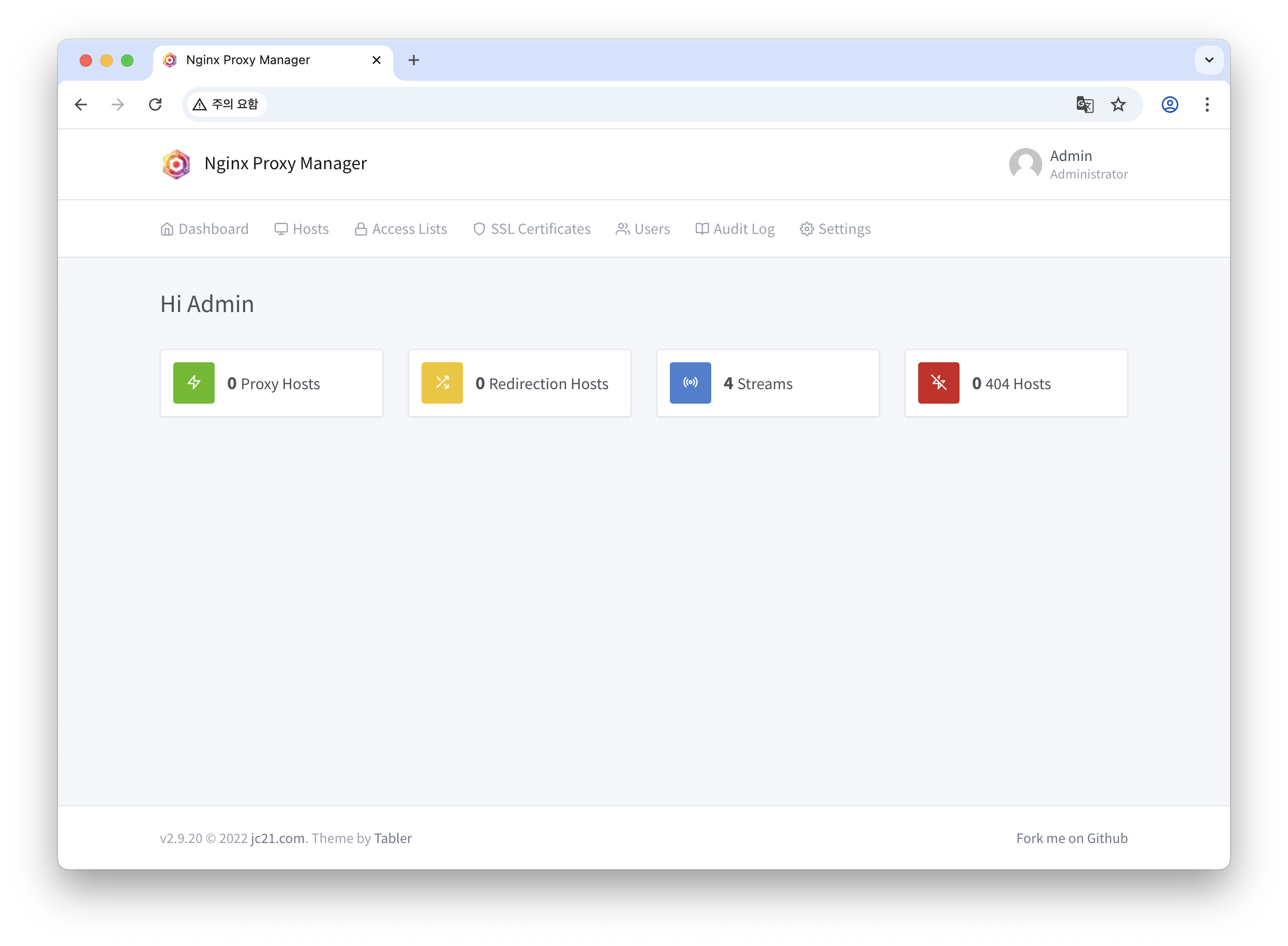1288x946 pixels.
Task: Click the yellow Redirection Hosts shuffle icon
Action: click(442, 382)
